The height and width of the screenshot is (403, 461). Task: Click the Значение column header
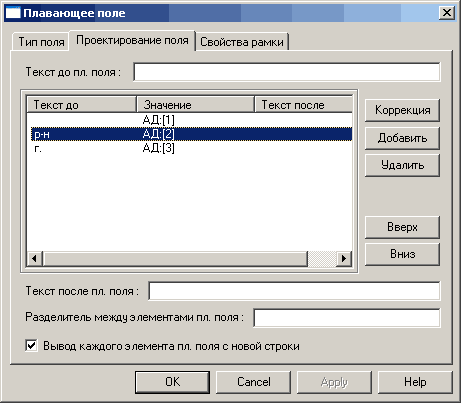click(x=195, y=105)
